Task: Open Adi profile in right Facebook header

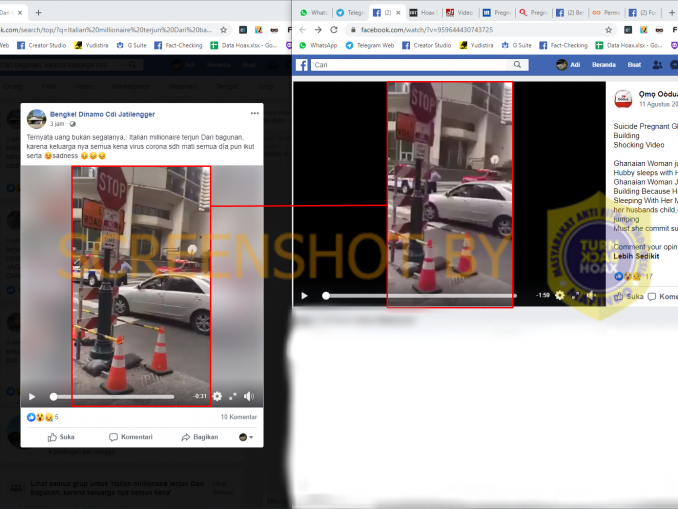Action: coord(568,65)
